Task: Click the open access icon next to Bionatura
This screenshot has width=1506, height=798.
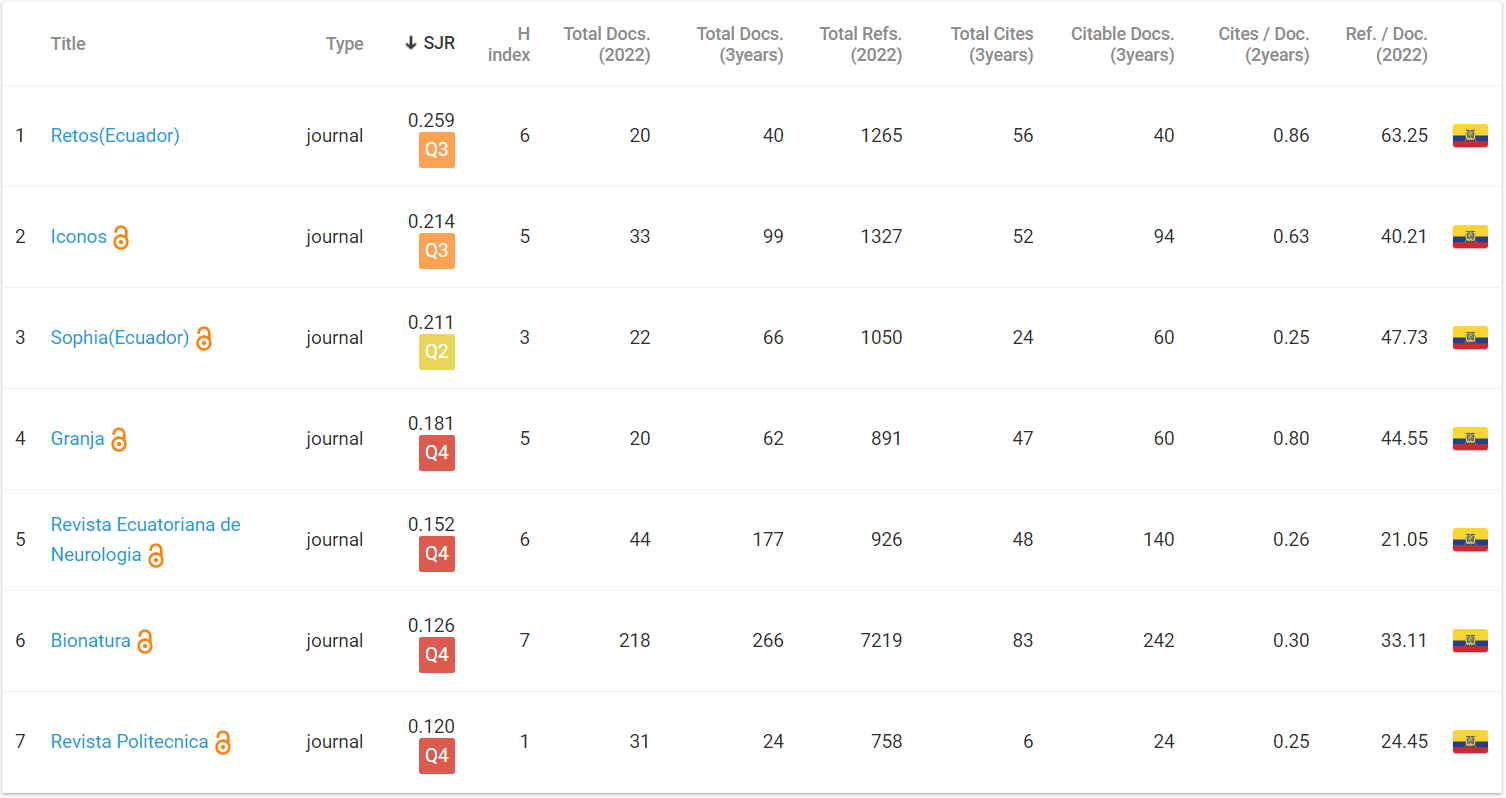Action: tap(145, 641)
